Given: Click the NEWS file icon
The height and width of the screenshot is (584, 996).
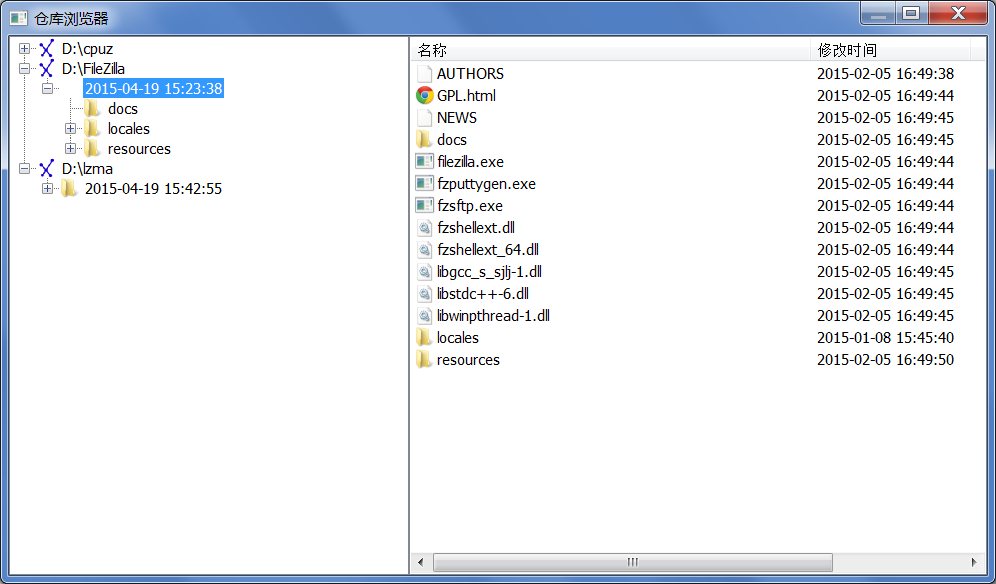Looking at the screenshot, I should click(x=424, y=118).
